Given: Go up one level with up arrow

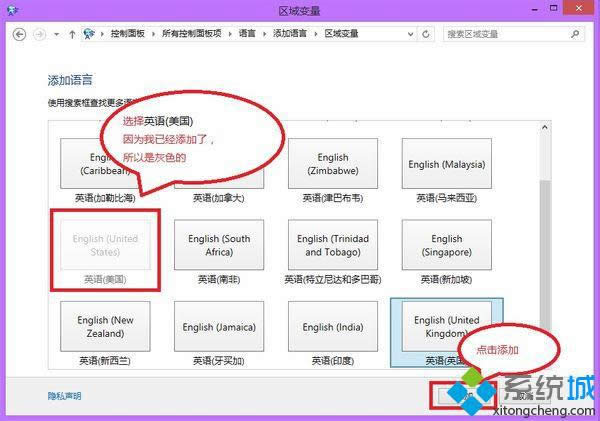Looking at the screenshot, I should click(72, 34).
